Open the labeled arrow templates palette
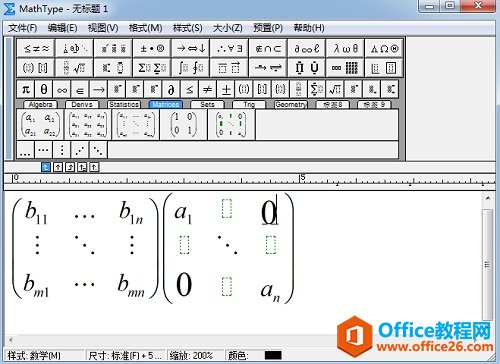Image resolution: width=500 pixels, height=364 pixels. pyautogui.click(x=268, y=68)
